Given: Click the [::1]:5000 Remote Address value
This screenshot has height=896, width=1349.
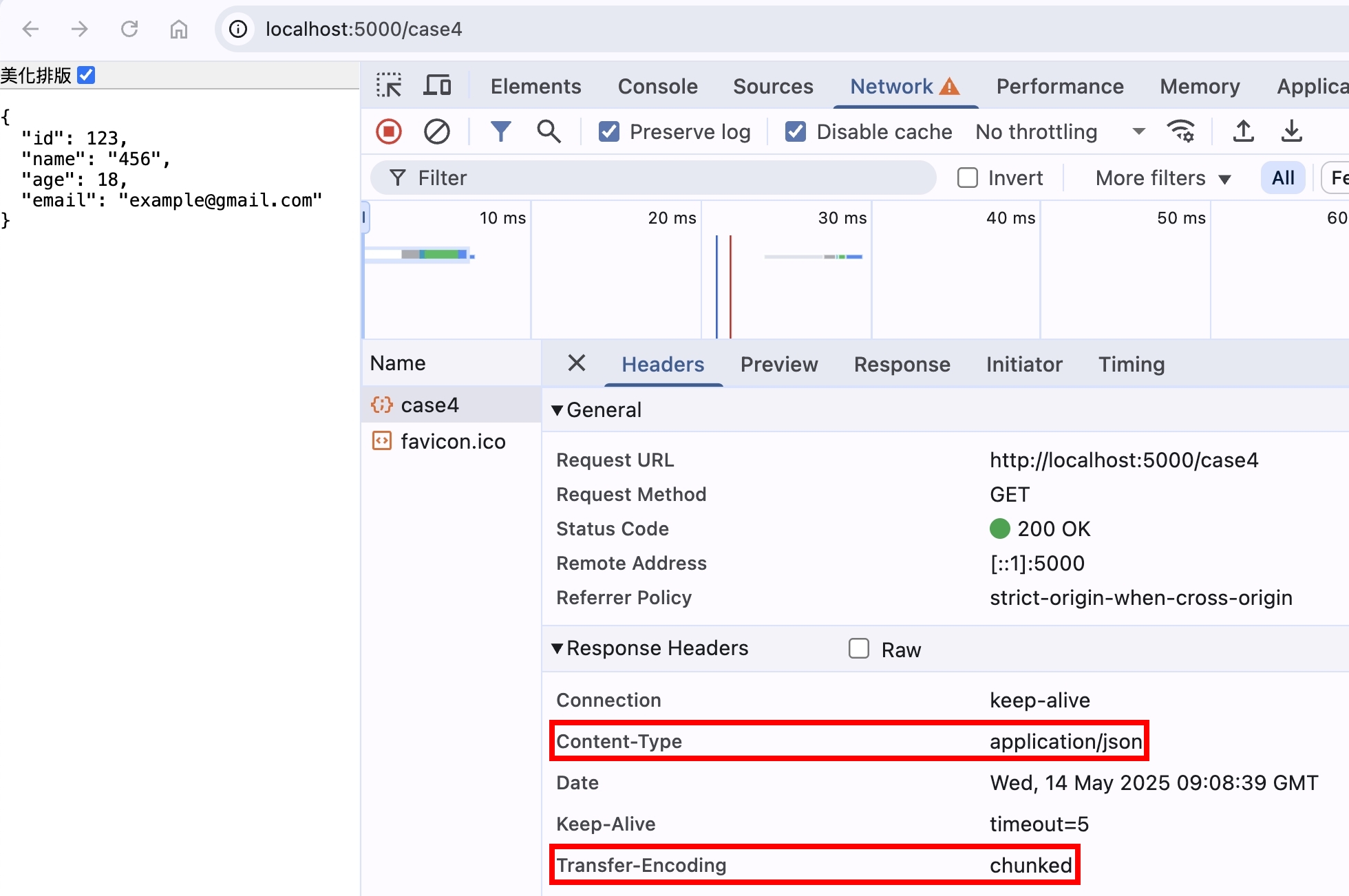Looking at the screenshot, I should point(1037,563).
